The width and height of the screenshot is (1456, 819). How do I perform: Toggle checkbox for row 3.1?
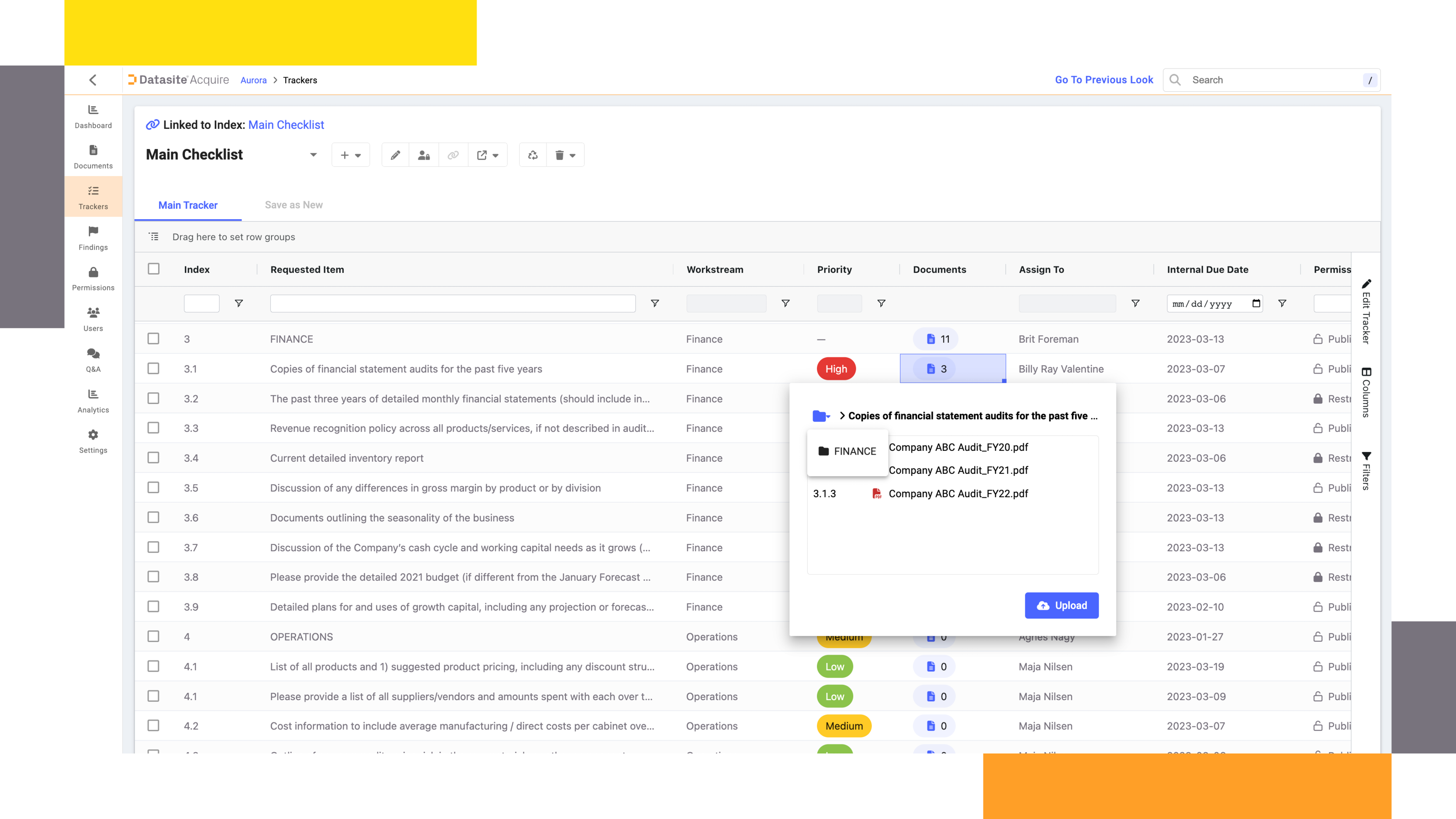tap(154, 368)
